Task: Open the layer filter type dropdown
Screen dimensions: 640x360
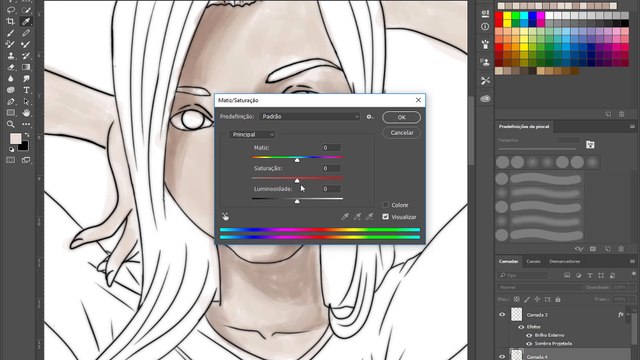Action: pyautogui.click(x=523, y=276)
